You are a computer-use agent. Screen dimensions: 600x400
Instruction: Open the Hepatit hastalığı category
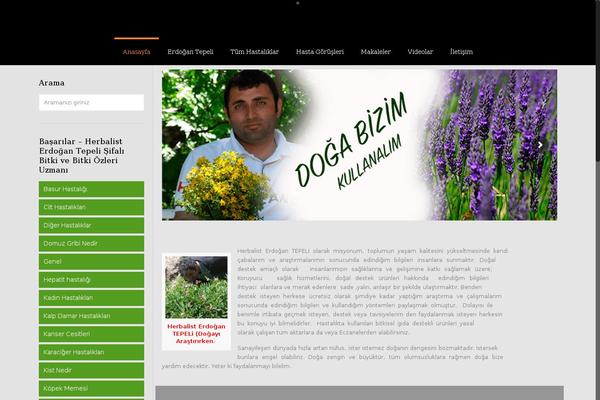point(91,280)
